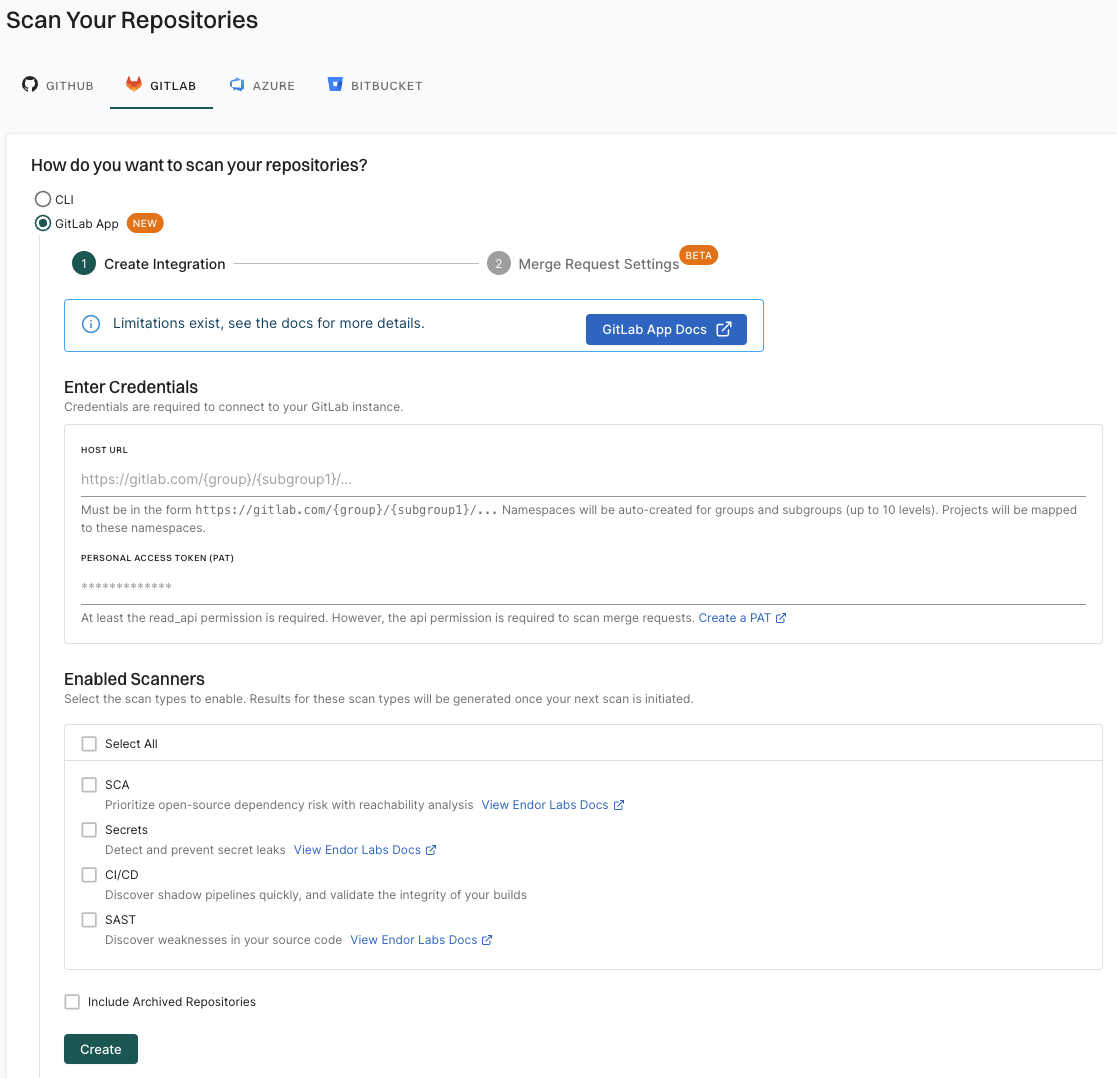Viewport: 1117px width, 1078px height.
Task: Check the Secrets scanner checkbox
Action: pos(89,829)
